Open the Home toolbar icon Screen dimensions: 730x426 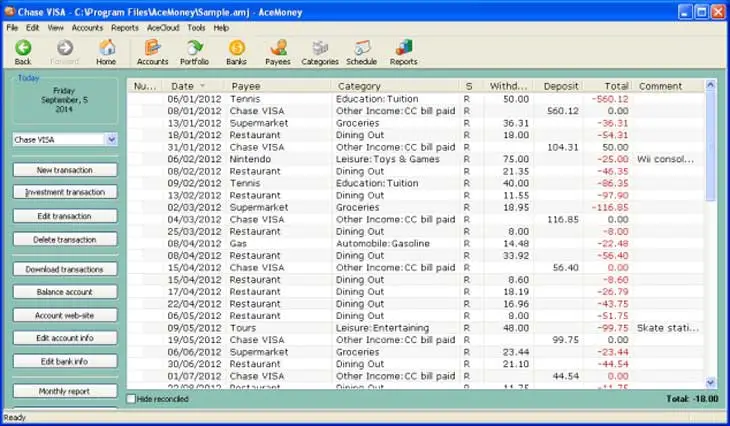(106, 52)
